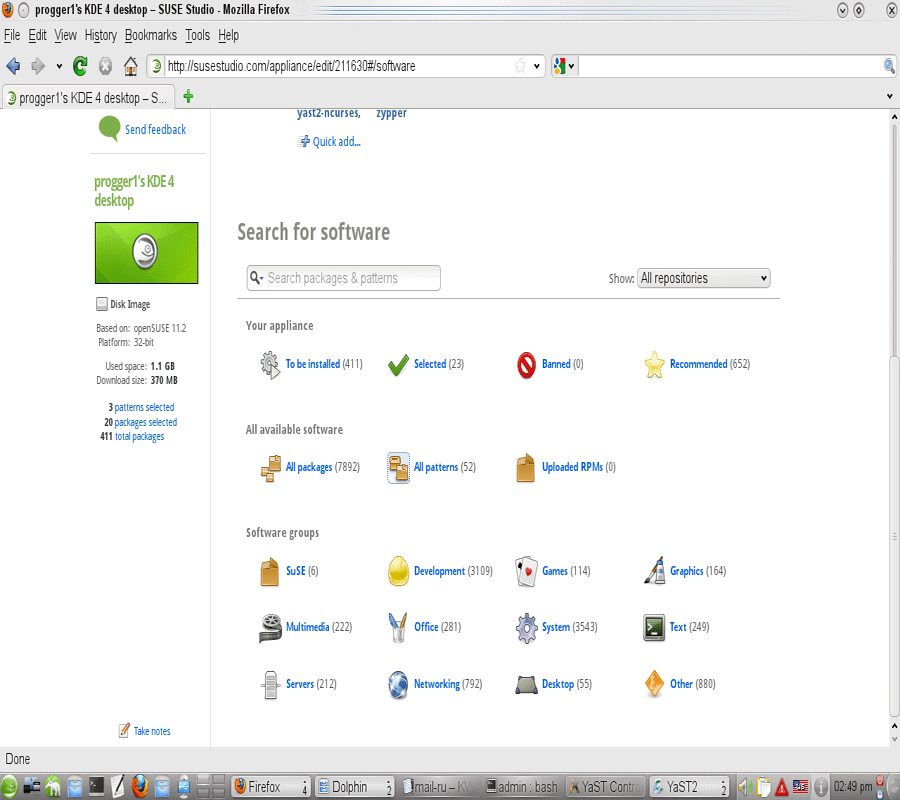900x800 pixels.
Task: Open the navigation history dropdown arrow
Action: click(x=59, y=67)
